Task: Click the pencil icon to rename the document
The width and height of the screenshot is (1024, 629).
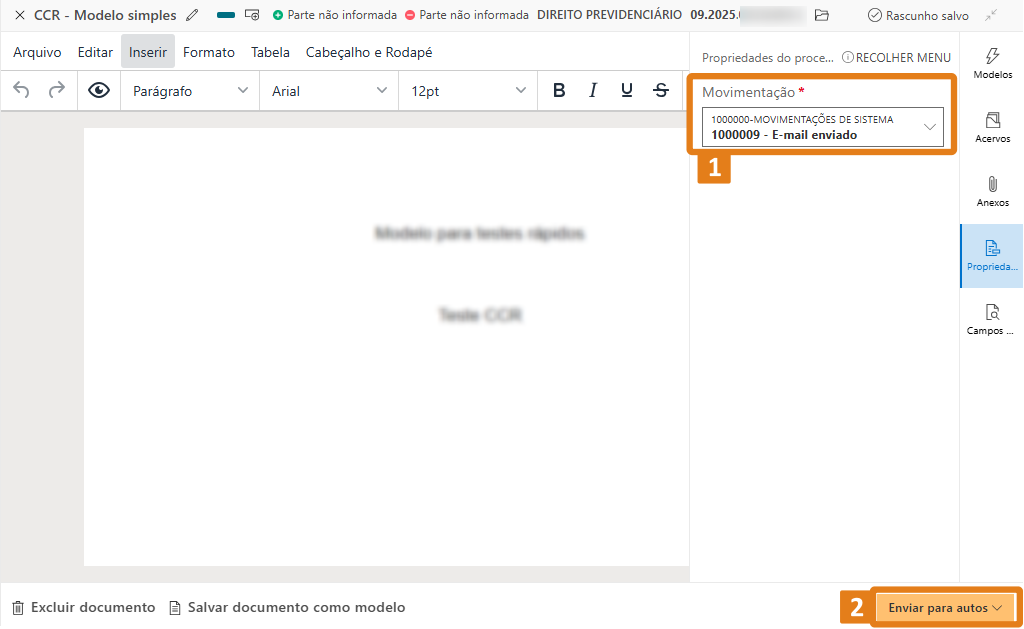Action: point(191,15)
